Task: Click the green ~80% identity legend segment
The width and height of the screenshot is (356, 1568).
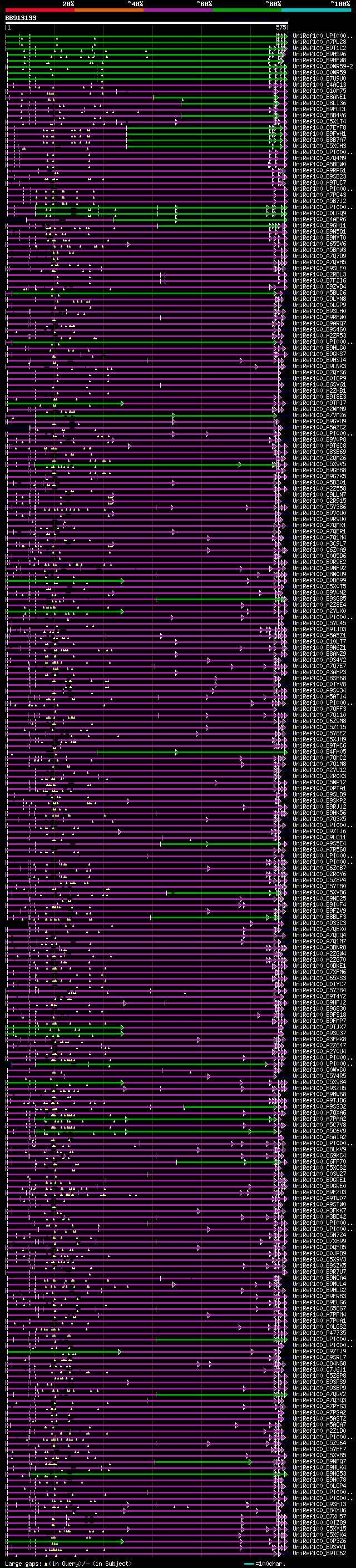Action: click(247, 10)
